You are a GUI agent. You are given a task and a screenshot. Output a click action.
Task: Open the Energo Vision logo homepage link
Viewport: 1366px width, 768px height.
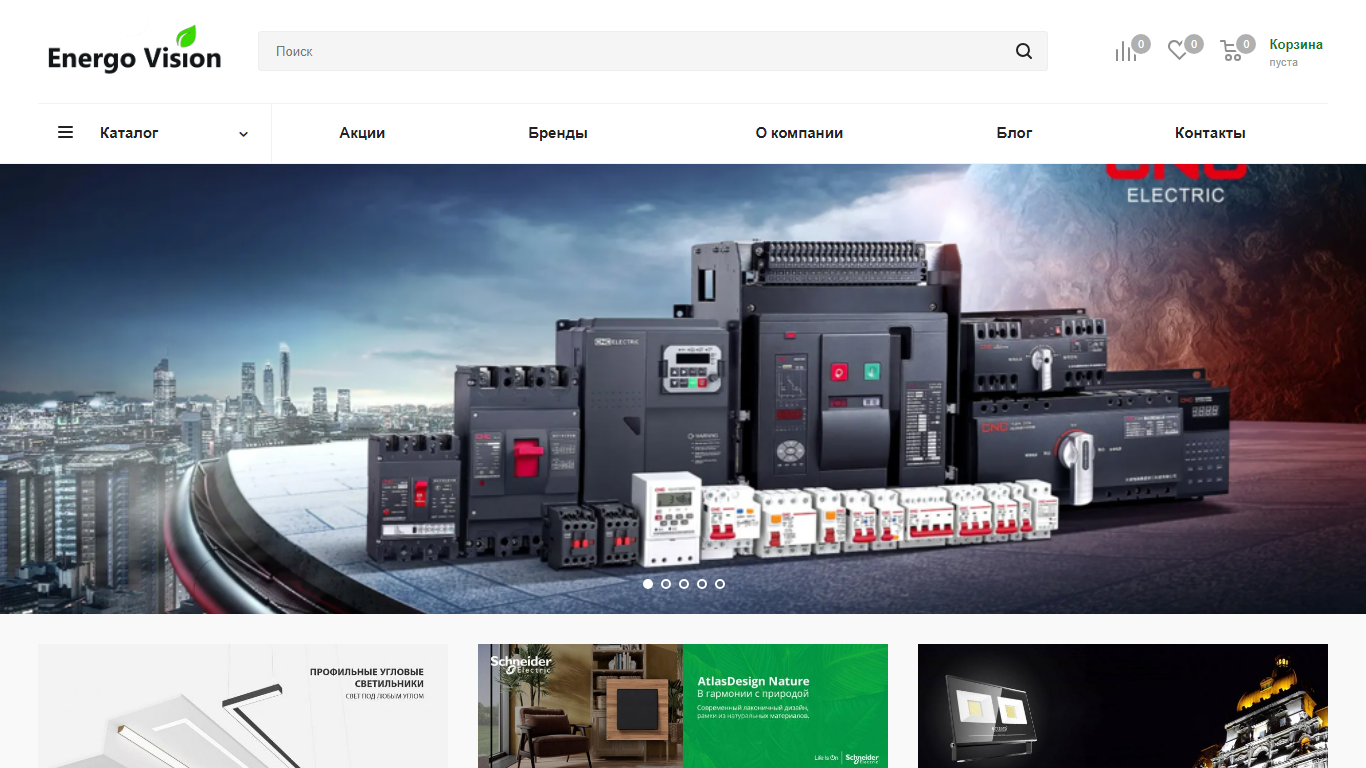(x=135, y=50)
